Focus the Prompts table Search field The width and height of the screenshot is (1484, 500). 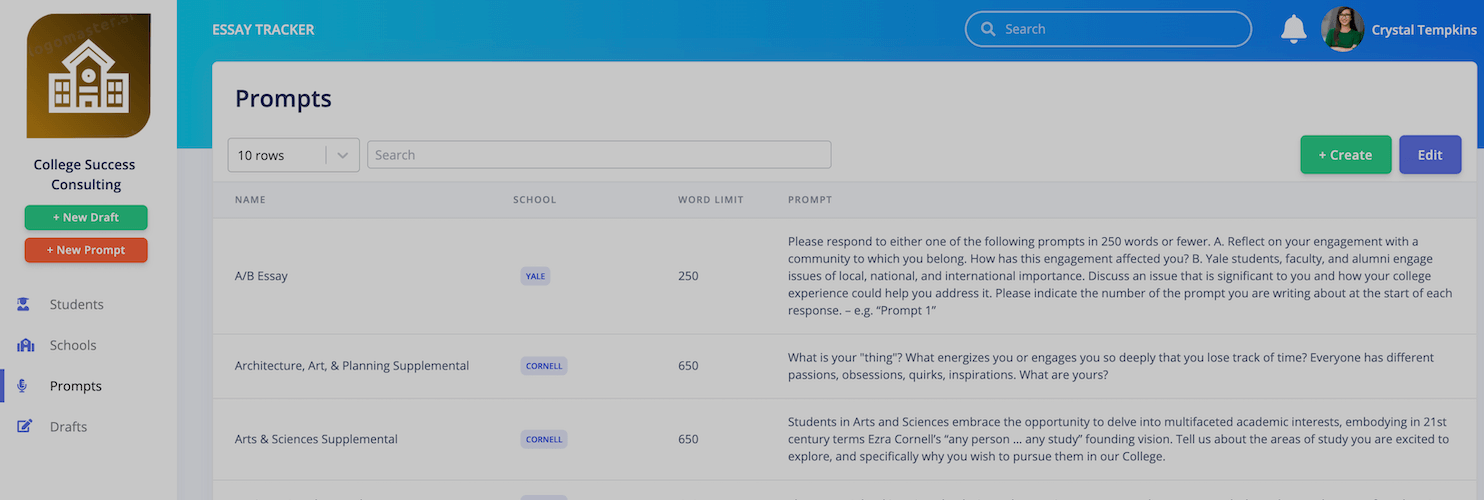[x=599, y=155]
